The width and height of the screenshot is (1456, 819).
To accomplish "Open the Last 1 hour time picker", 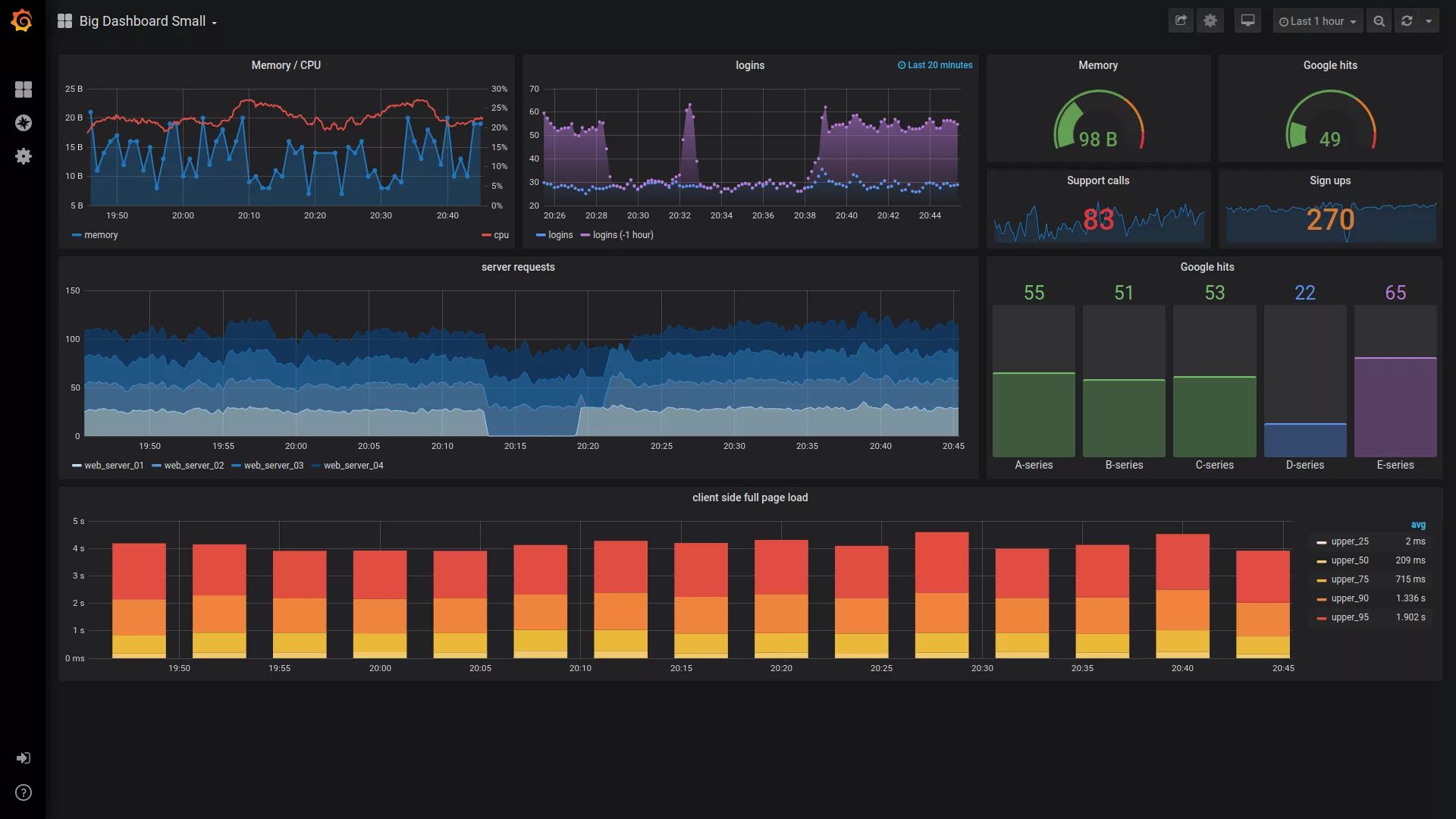I will pos(1317,21).
